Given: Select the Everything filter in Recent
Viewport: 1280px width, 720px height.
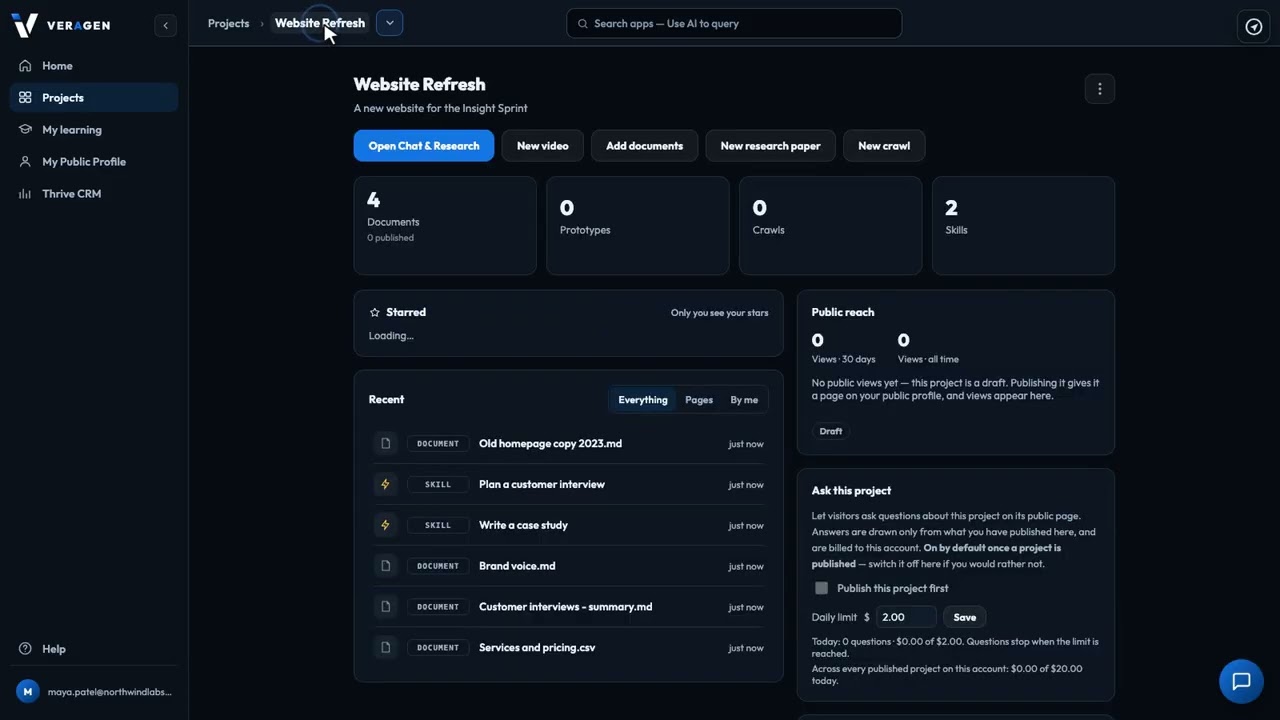Looking at the screenshot, I should point(643,400).
